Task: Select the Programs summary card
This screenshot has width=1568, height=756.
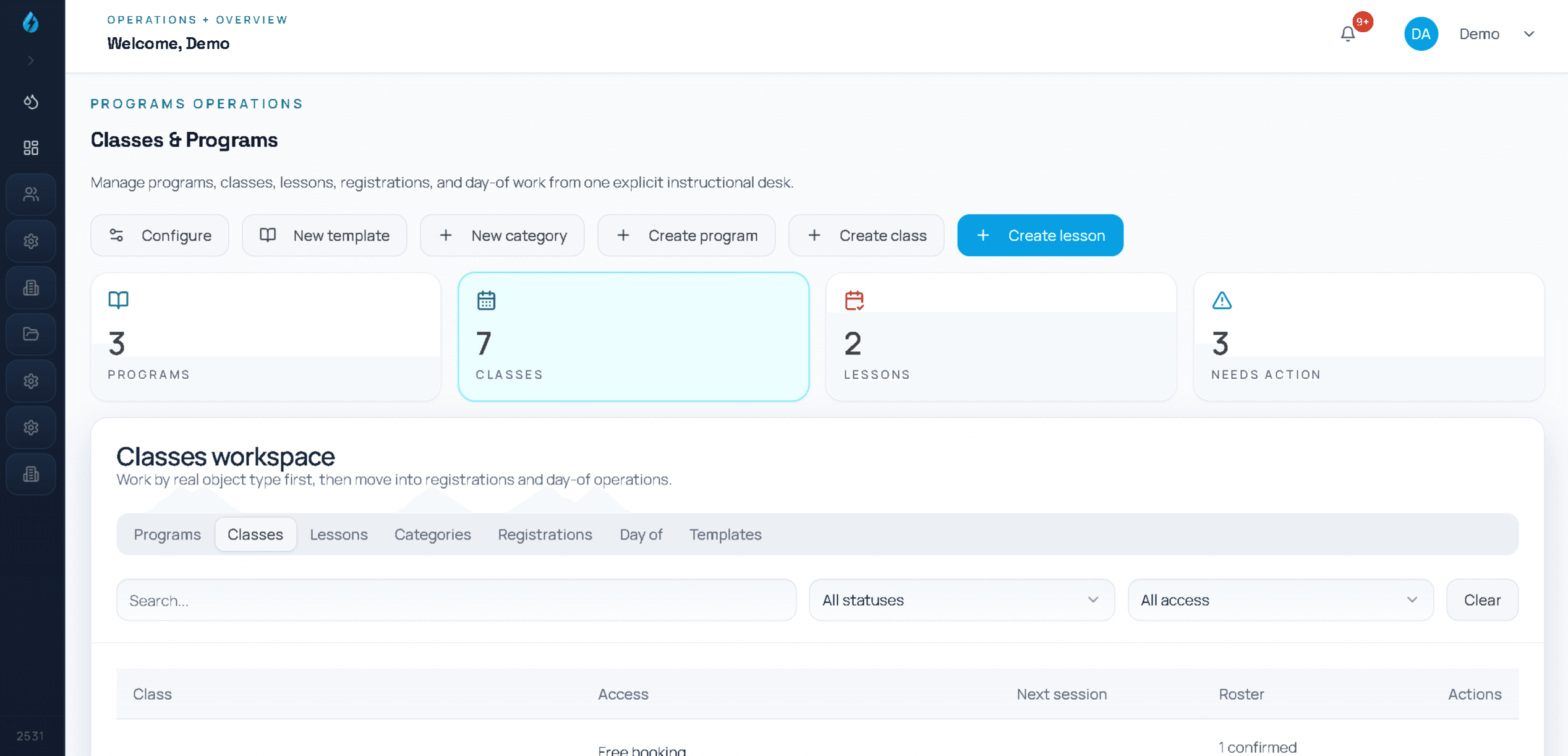Action: pos(266,337)
